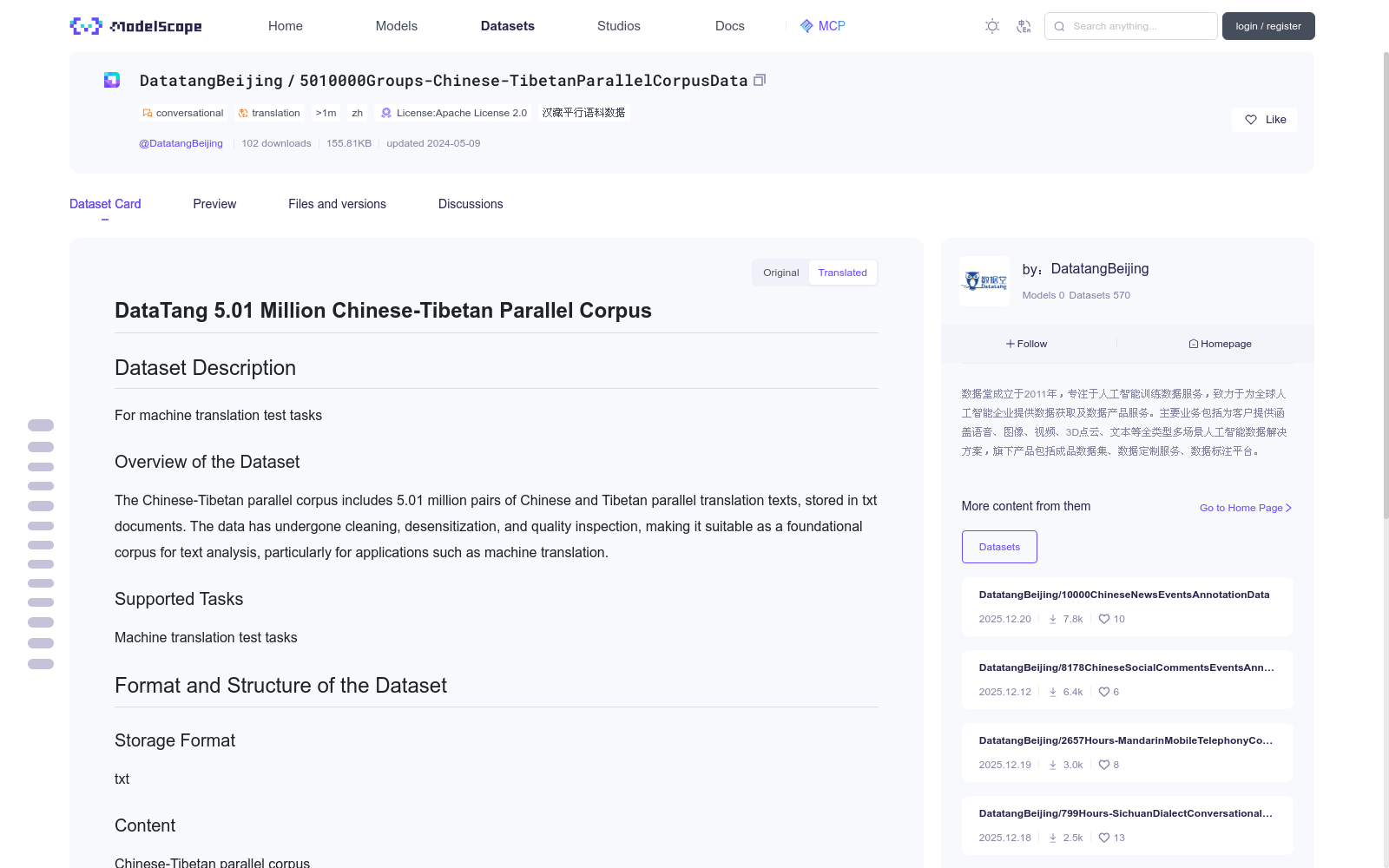
Task: Click download icon on 2657Hours-MandarinMobileTelephony card
Action: pyautogui.click(x=1053, y=765)
